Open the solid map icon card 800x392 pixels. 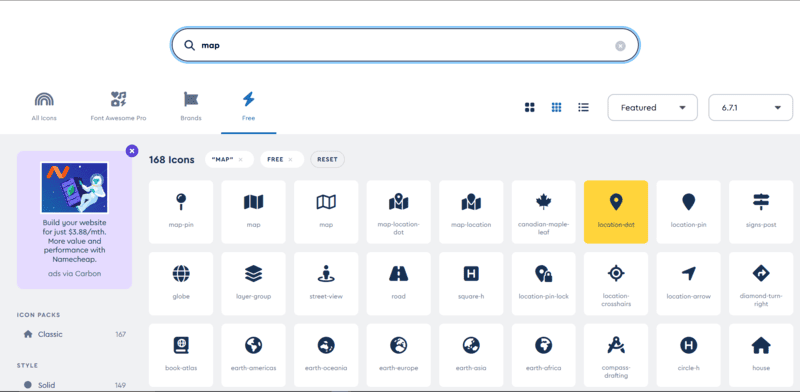pos(254,212)
